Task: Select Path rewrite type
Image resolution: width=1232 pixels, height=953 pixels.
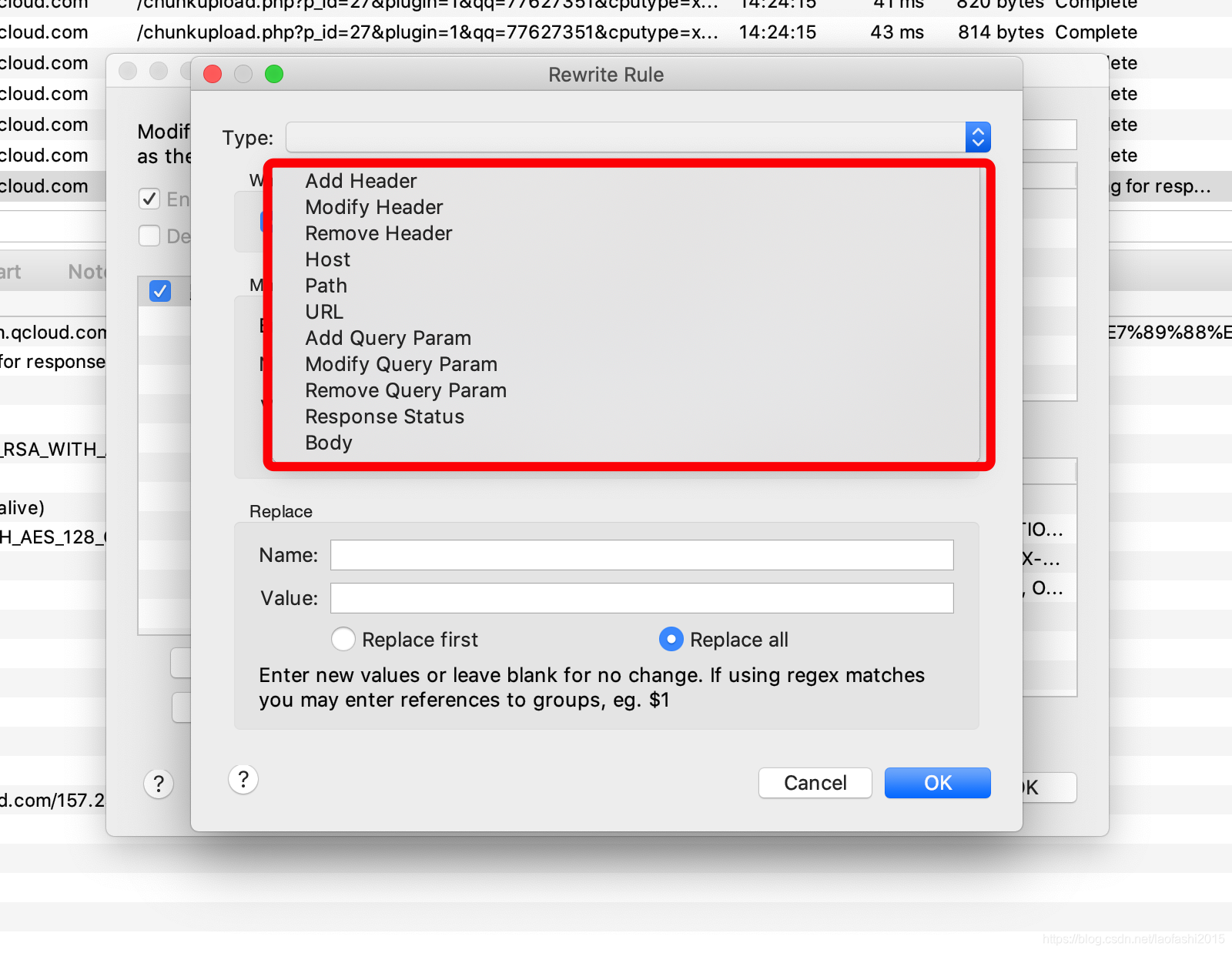Action: 326,286
